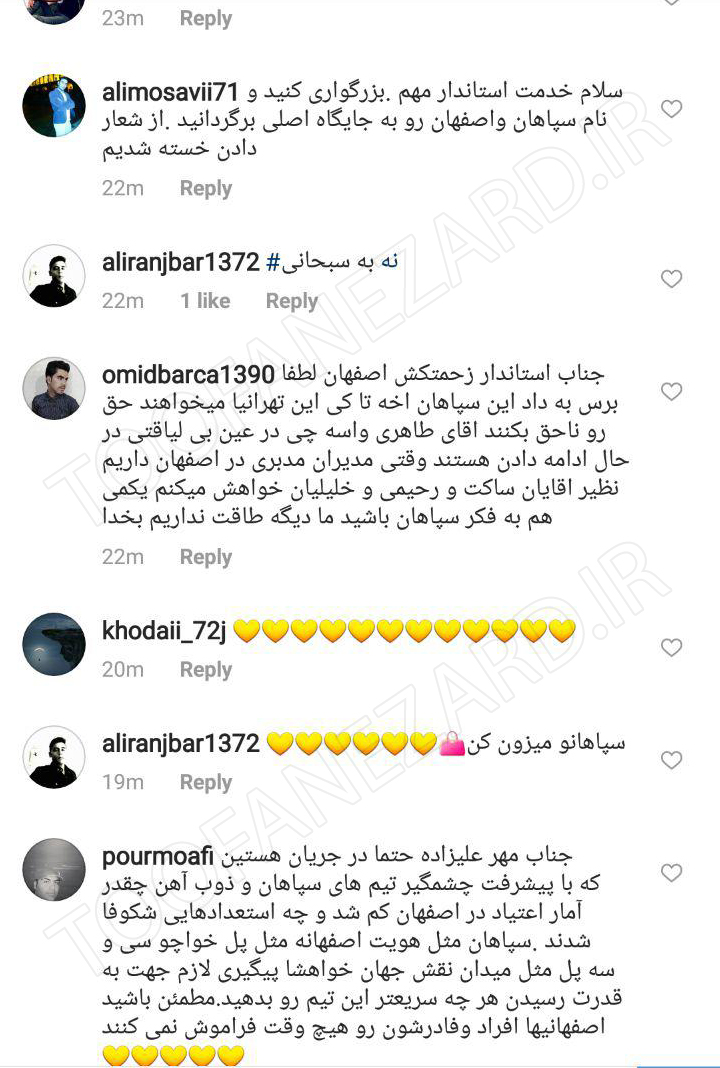The height and width of the screenshot is (1068, 720).
Task: Like aliranjbar1372's comment with the handbag emoji
Action: [672, 760]
